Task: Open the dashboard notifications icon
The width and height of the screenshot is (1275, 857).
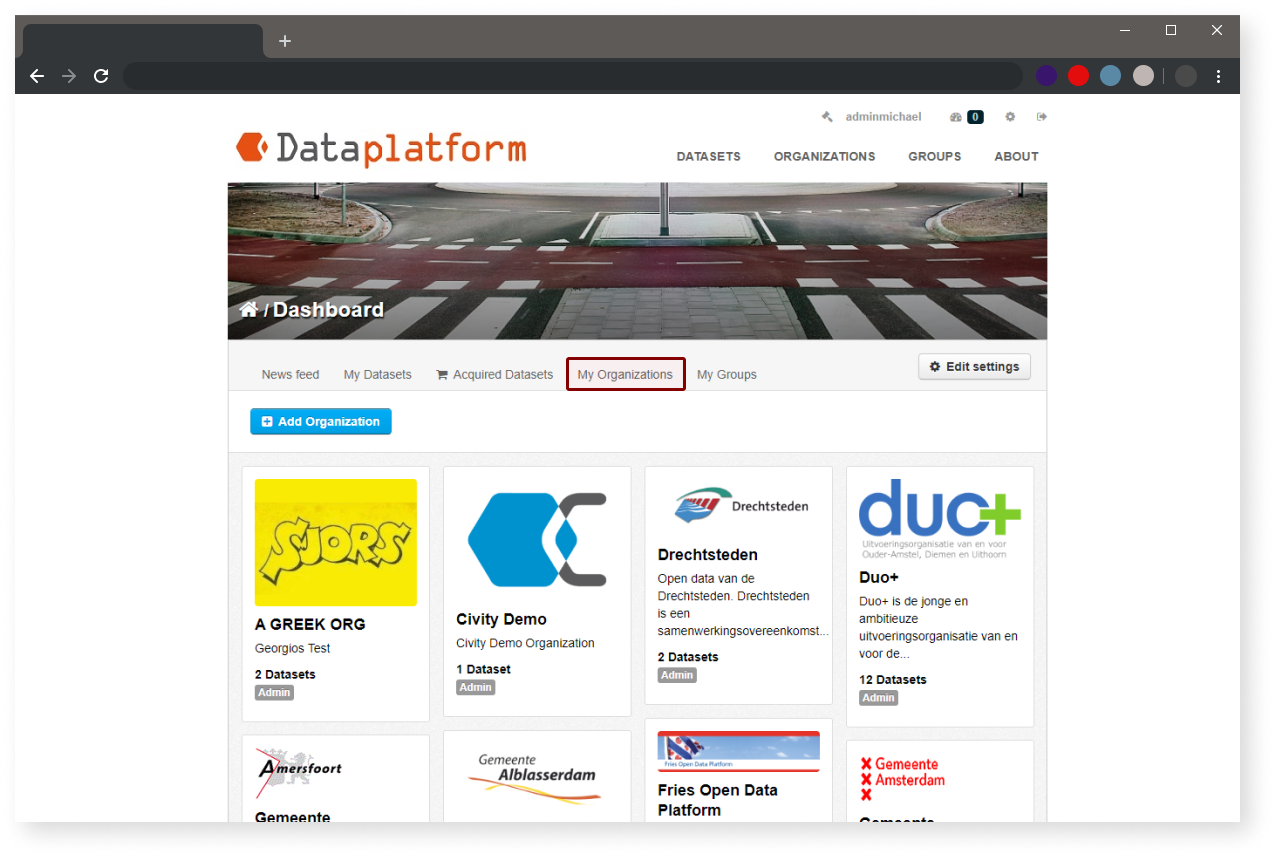Action: coord(955,117)
